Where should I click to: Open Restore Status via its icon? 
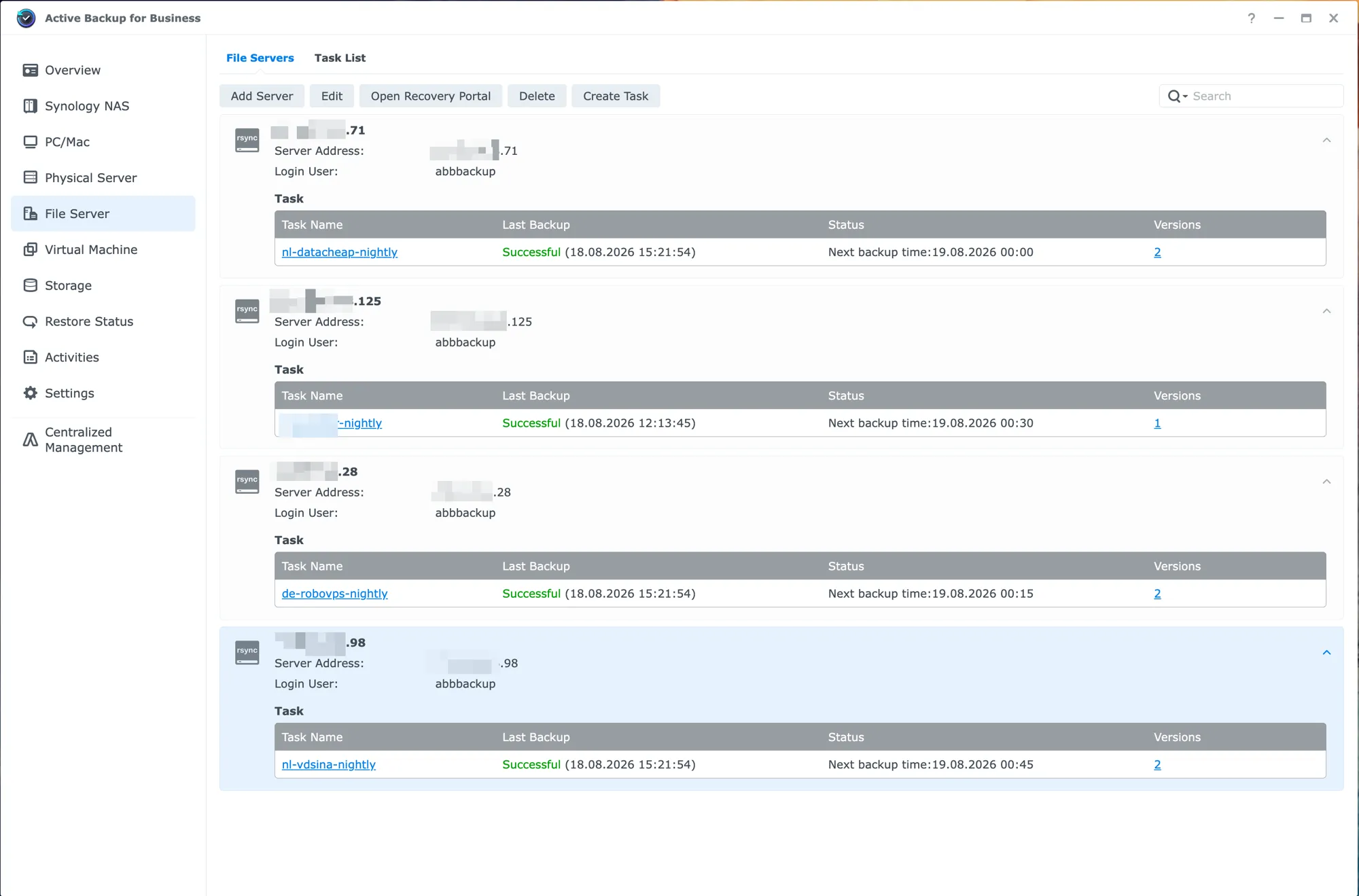point(30,321)
